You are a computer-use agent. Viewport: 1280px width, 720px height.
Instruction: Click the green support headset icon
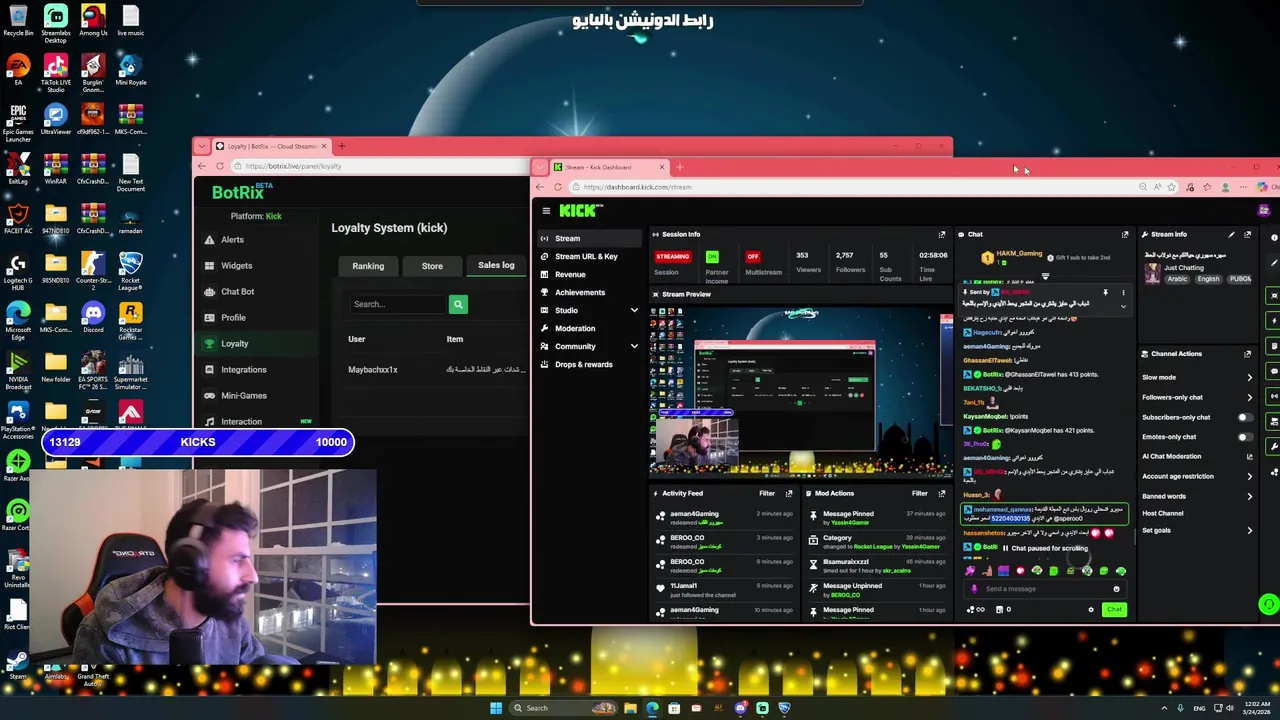(1268, 604)
